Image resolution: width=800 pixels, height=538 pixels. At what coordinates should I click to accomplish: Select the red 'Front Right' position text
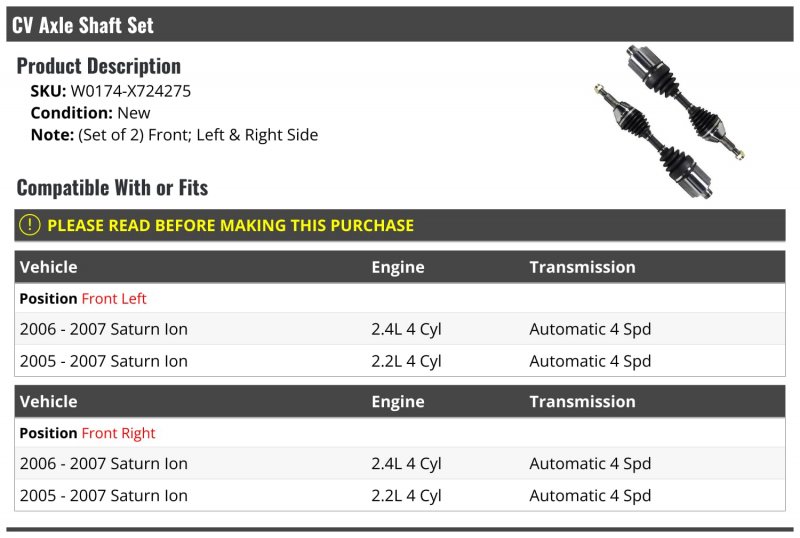pos(118,433)
